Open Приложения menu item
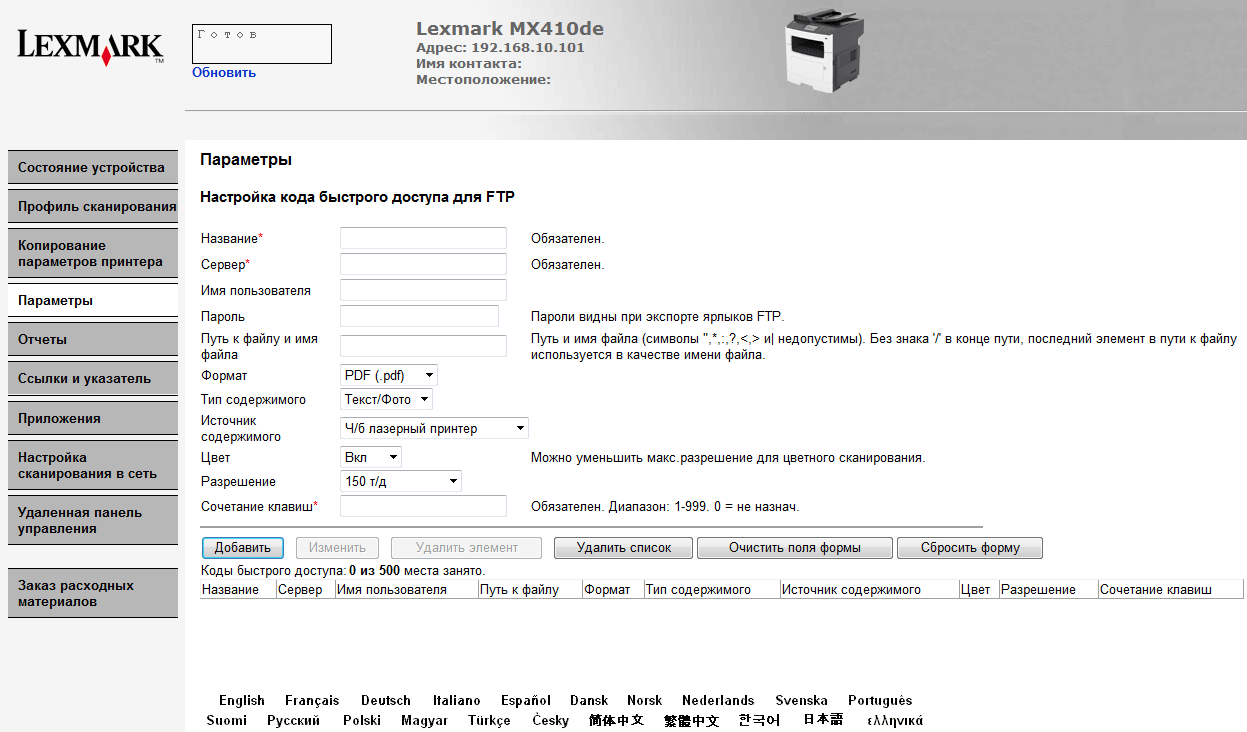 92,418
